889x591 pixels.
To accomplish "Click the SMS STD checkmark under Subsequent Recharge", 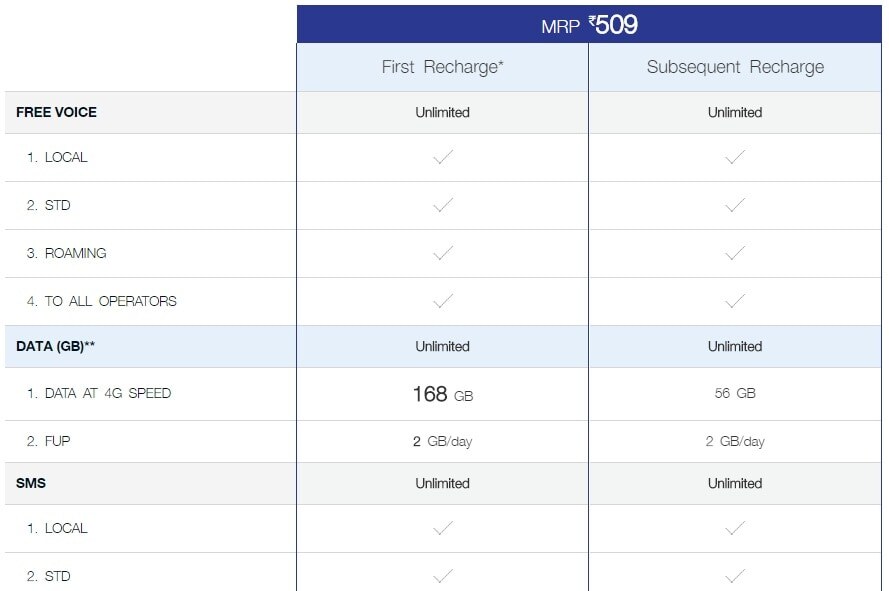I will (735, 576).
